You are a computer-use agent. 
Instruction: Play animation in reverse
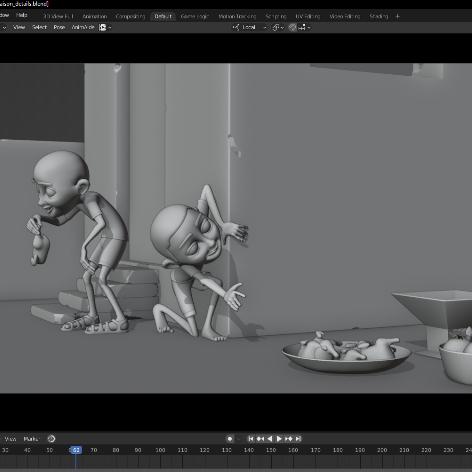coord(270,439)
